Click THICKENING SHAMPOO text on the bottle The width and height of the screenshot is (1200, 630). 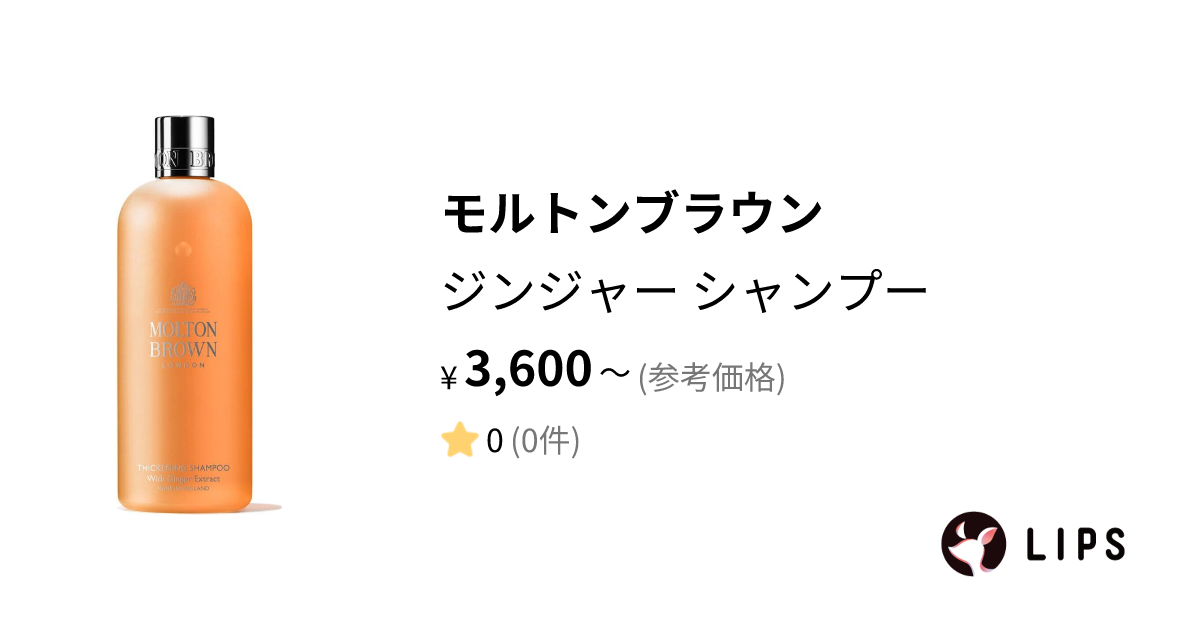pyautogui.click(x=183, y=467)
